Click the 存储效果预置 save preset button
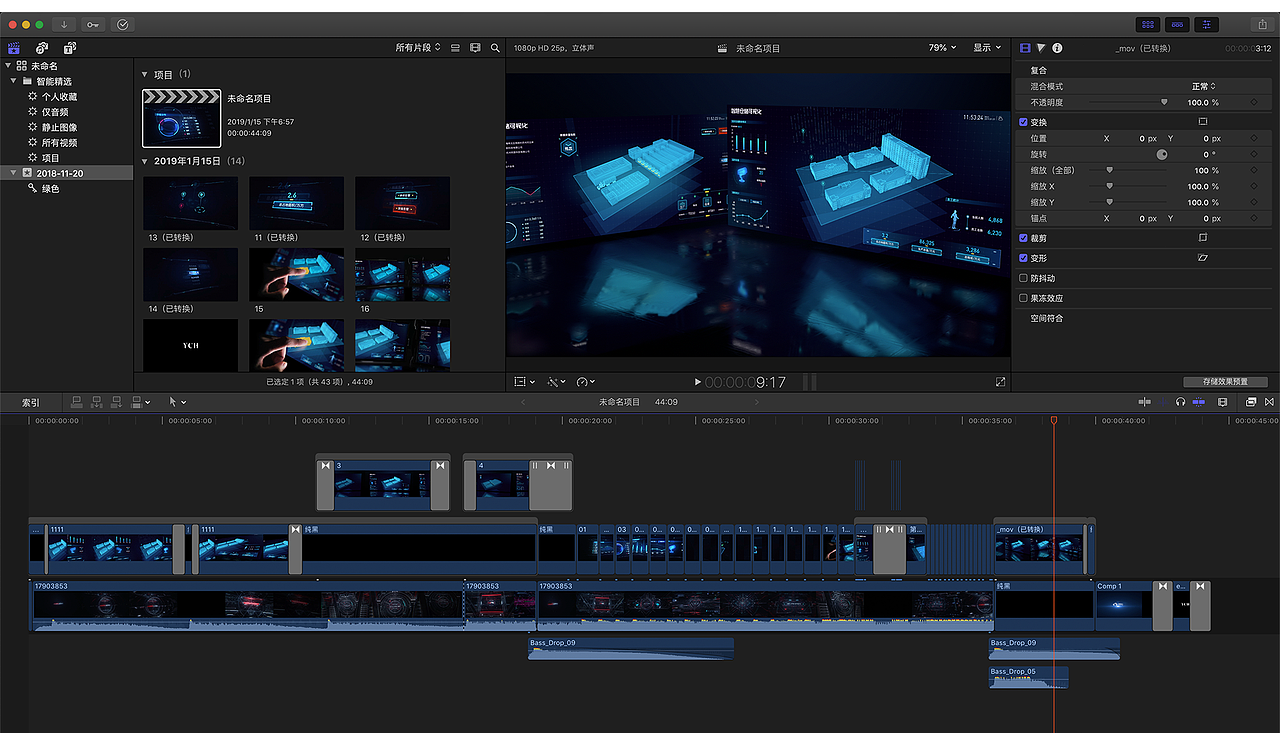The height and width of the screenshot is (733, 1280). [x=1224, y=382]
